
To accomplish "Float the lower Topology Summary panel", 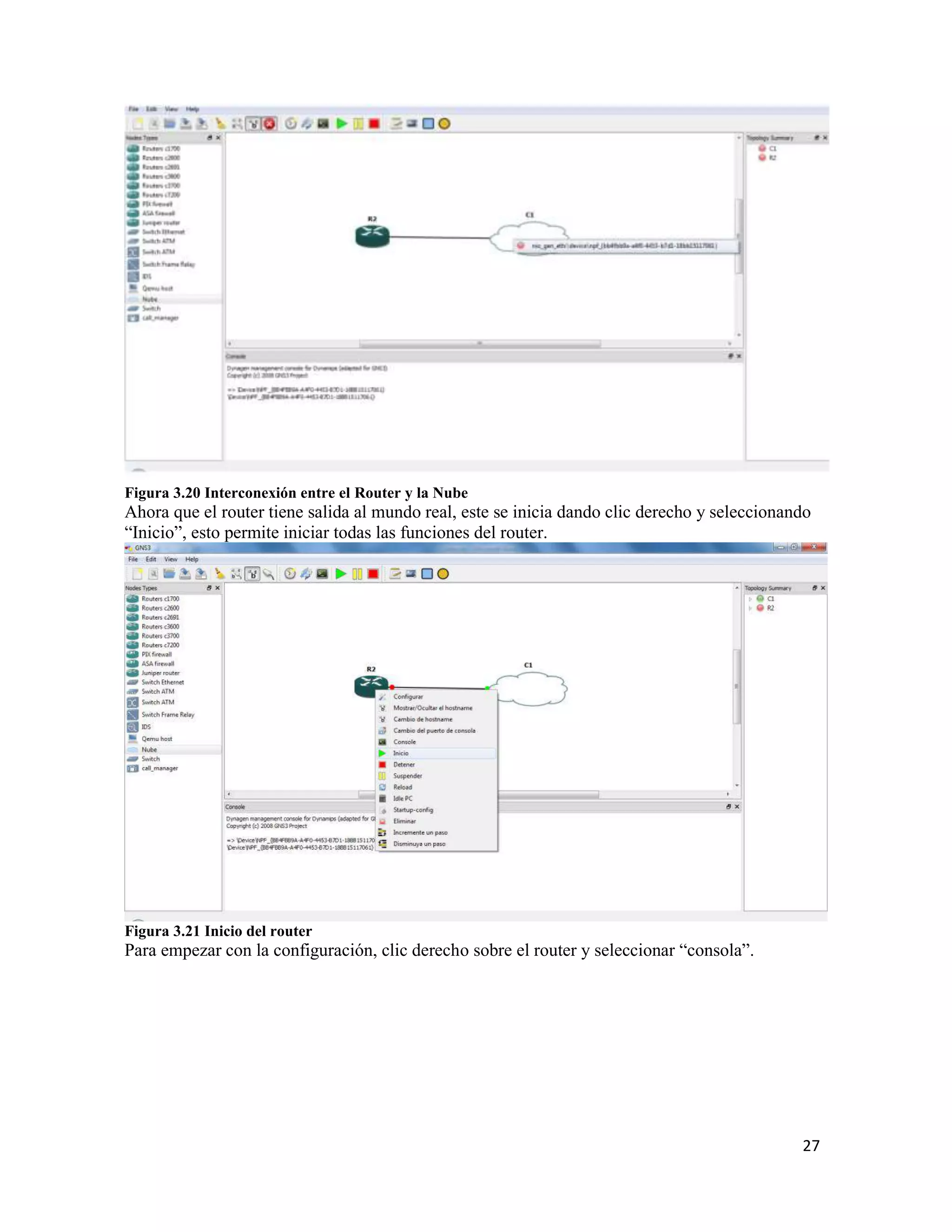I will (814, 588).
